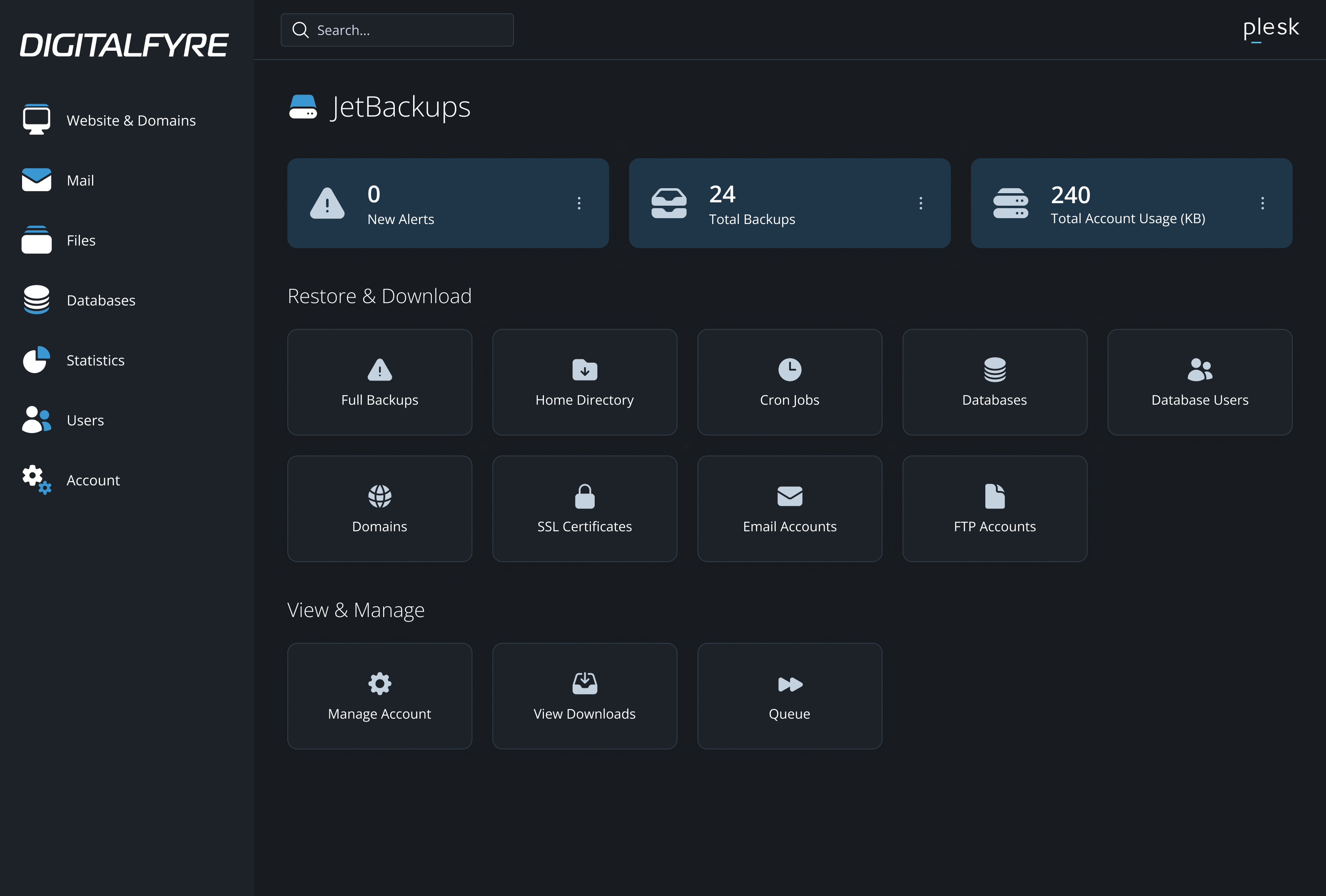Click the FTP Accounts file icon
This screenshot has width=1326, height=896.
click(994, 496)
